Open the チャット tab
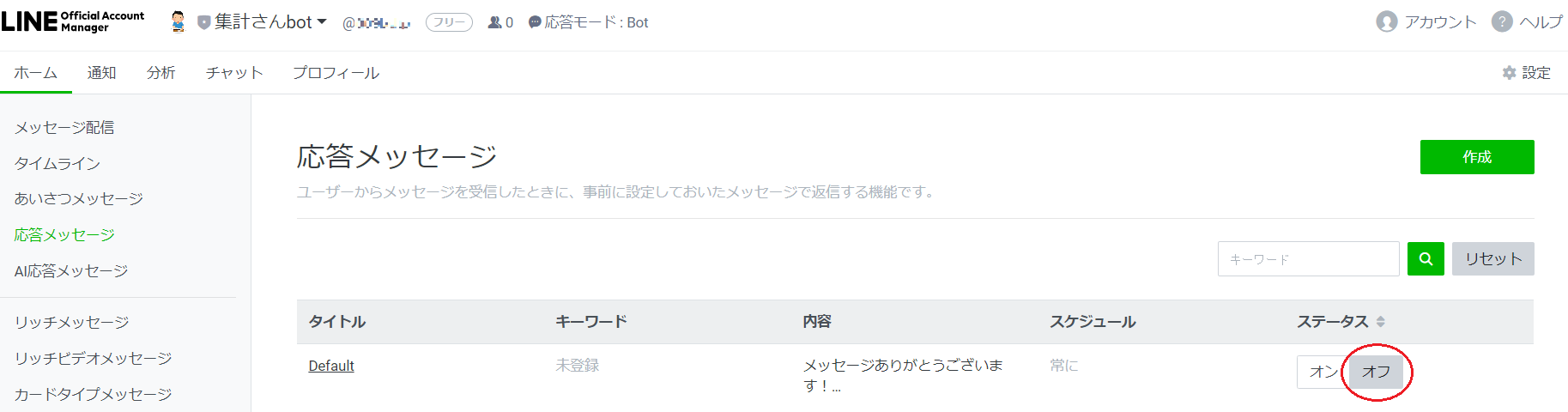The image size is (1568, 412). pyautogui.click(x=234, y=73)
